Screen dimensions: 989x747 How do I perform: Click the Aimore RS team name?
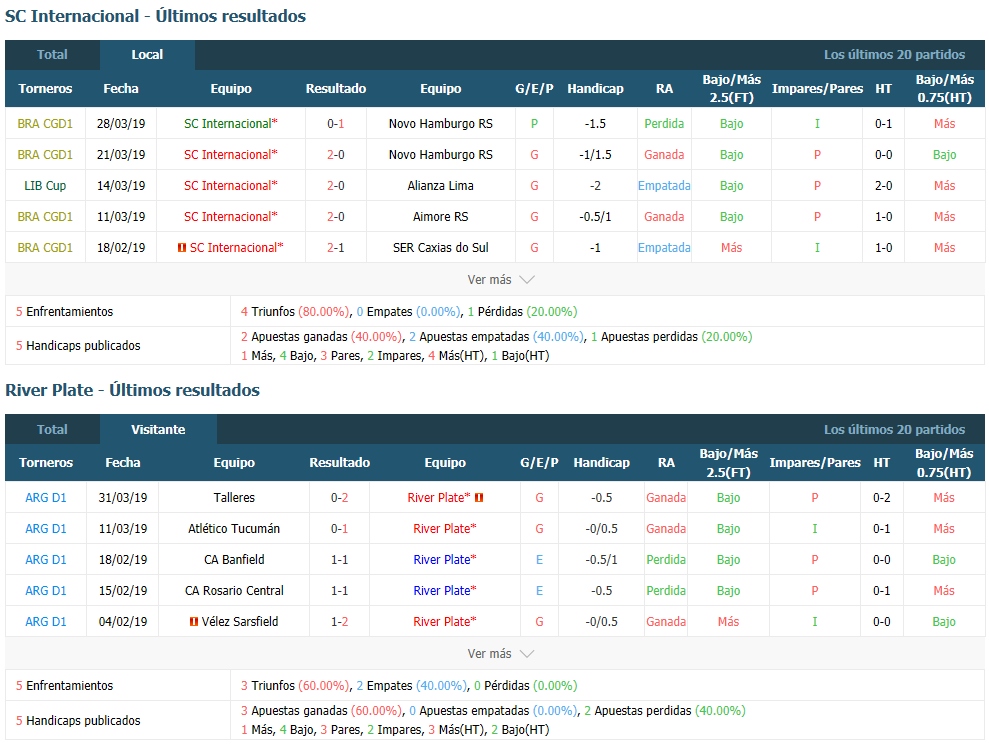(x=440, y=216)
